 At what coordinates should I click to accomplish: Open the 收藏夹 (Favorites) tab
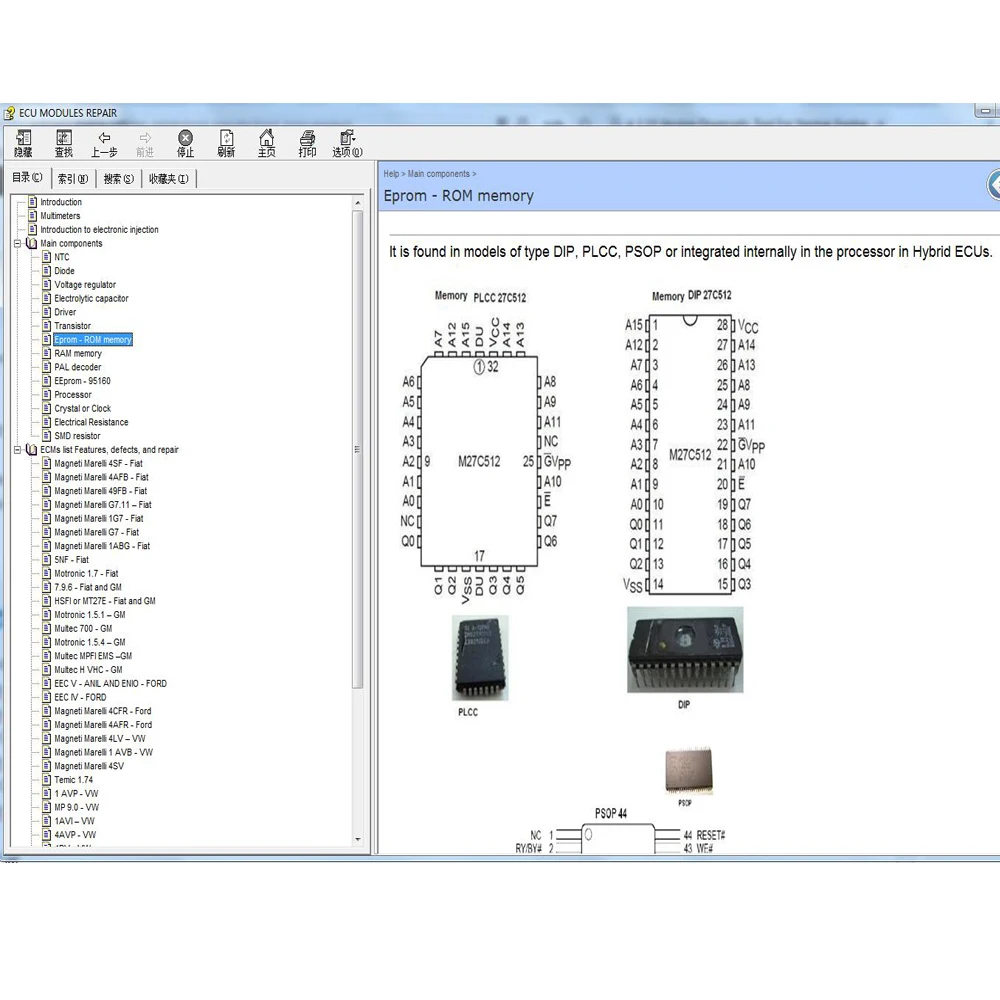[167, 179]
